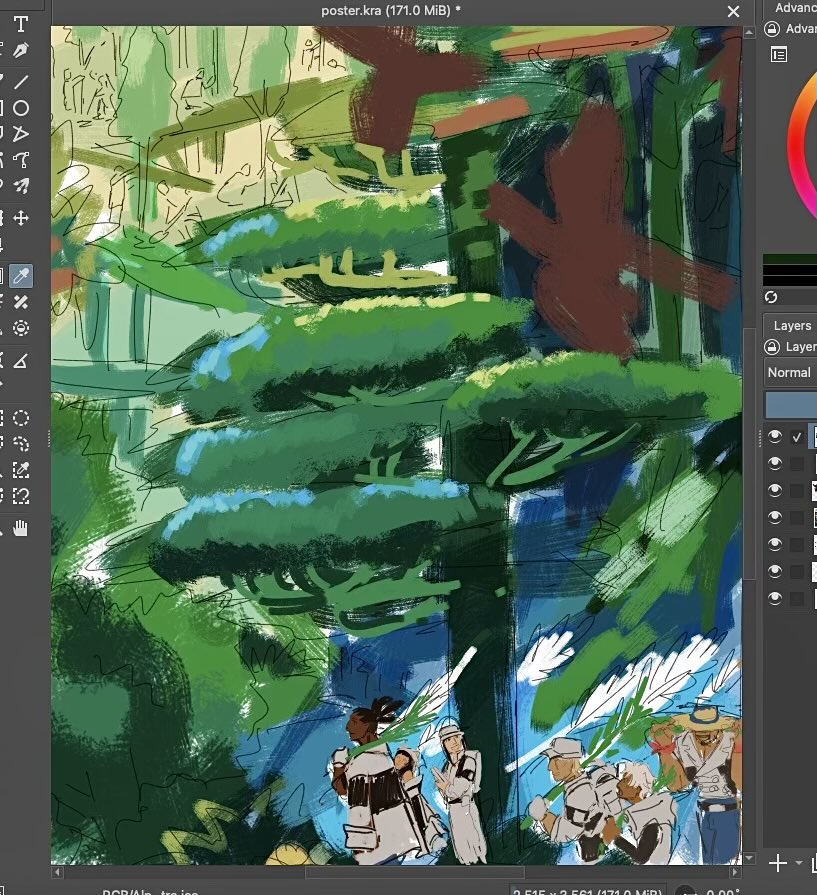Select the Similar Color Selection tool
817x895 pixels.
point(21,470)
